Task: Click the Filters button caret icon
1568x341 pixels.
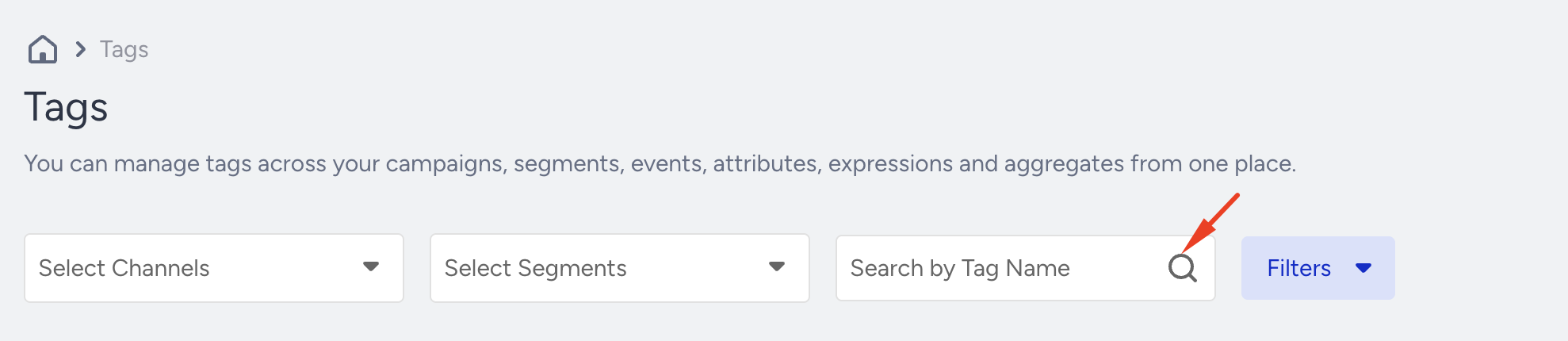Action: click(x=1363, y=268)
